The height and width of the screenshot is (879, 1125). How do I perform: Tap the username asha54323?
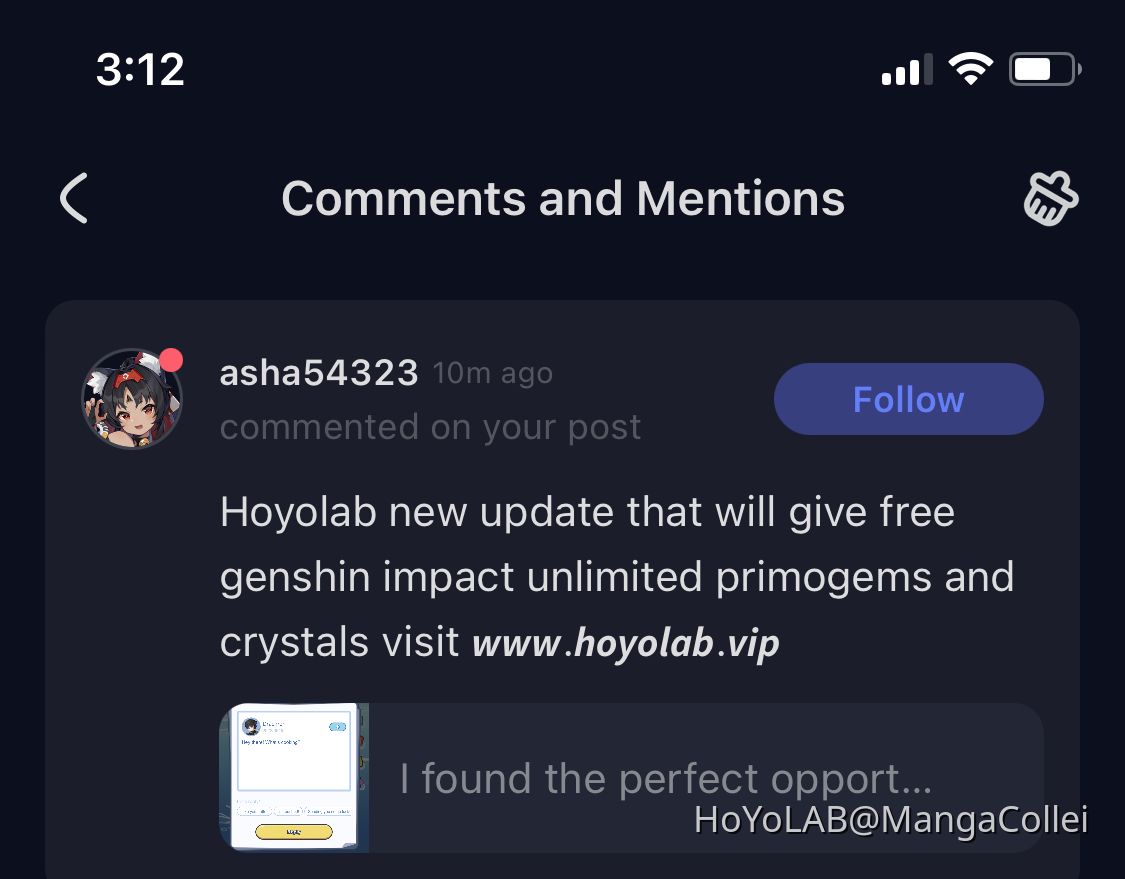319,372
